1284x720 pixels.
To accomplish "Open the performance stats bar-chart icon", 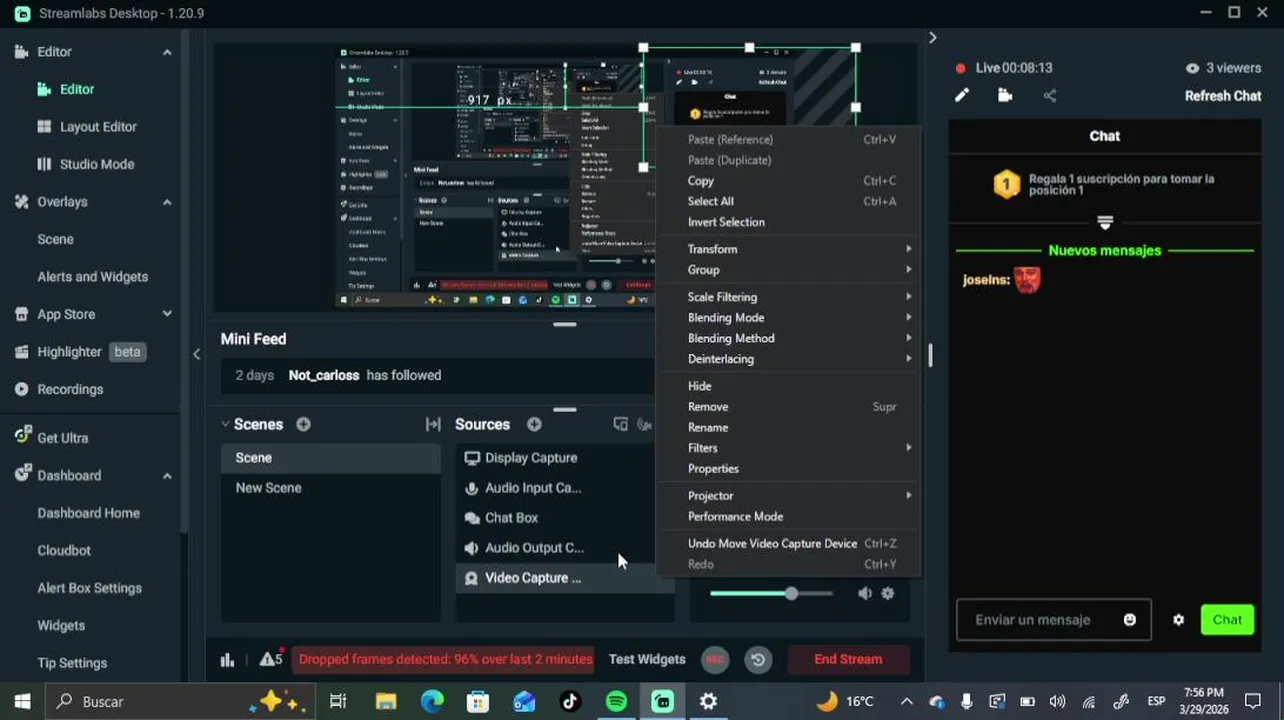I will click(x=227, y=659).
